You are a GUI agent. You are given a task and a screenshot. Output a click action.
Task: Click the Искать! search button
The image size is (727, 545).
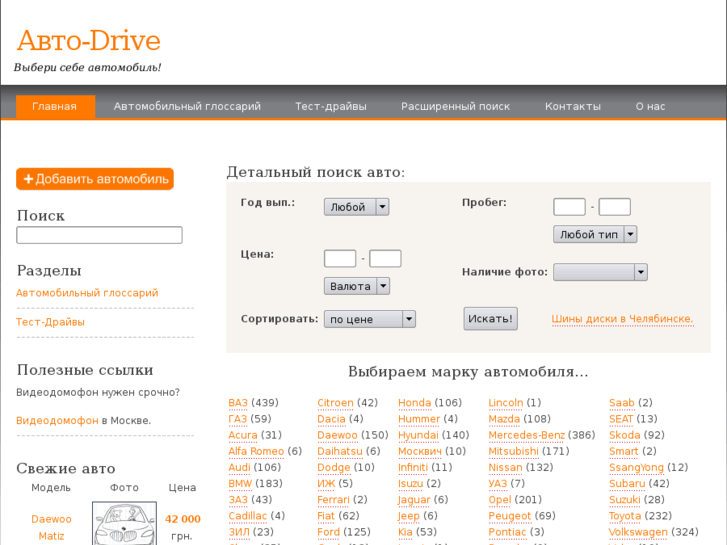click(491, 319)
